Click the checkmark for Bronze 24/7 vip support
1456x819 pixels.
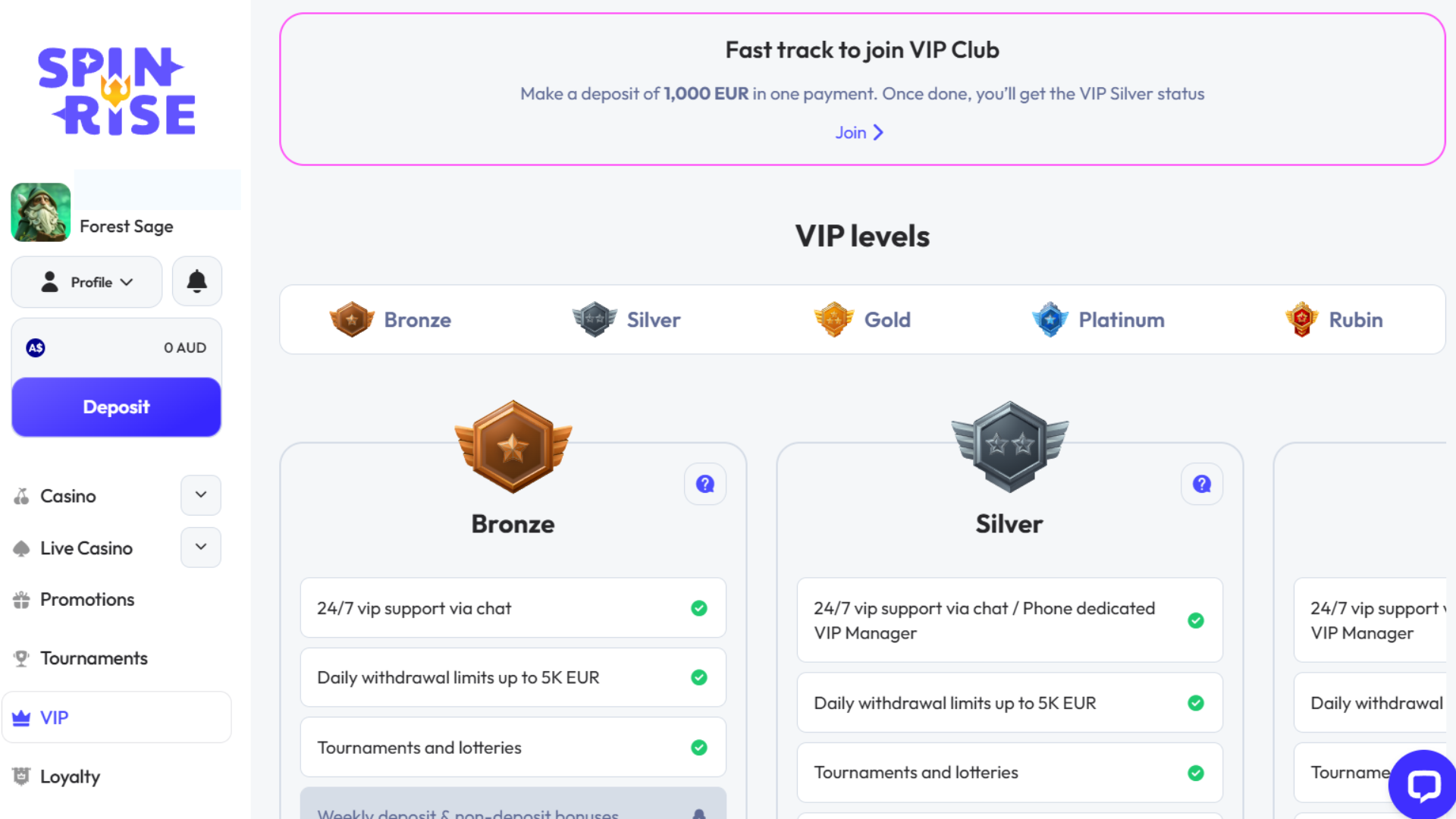pos(698,608)
